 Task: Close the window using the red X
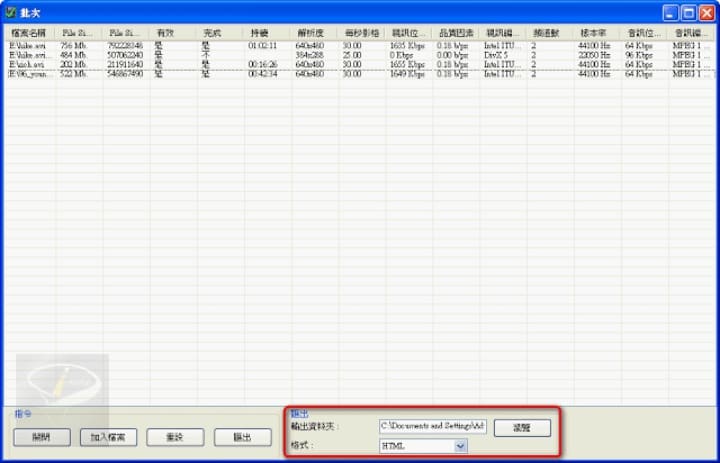704,13
